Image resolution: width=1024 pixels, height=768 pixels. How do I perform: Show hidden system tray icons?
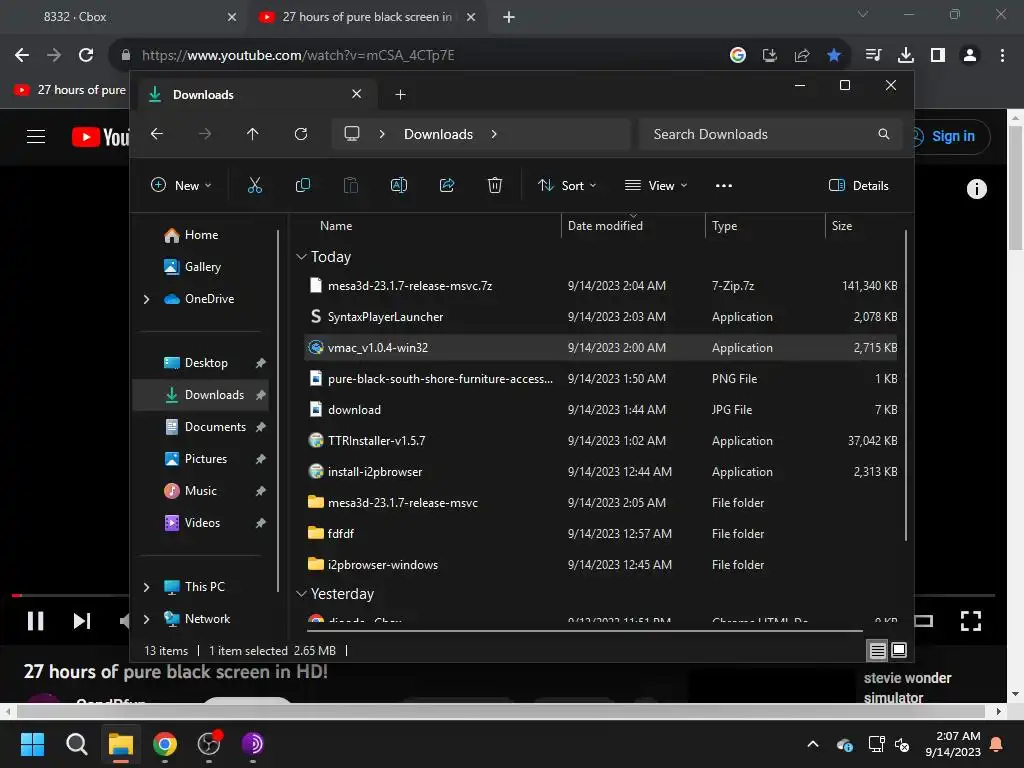(813, 744)
